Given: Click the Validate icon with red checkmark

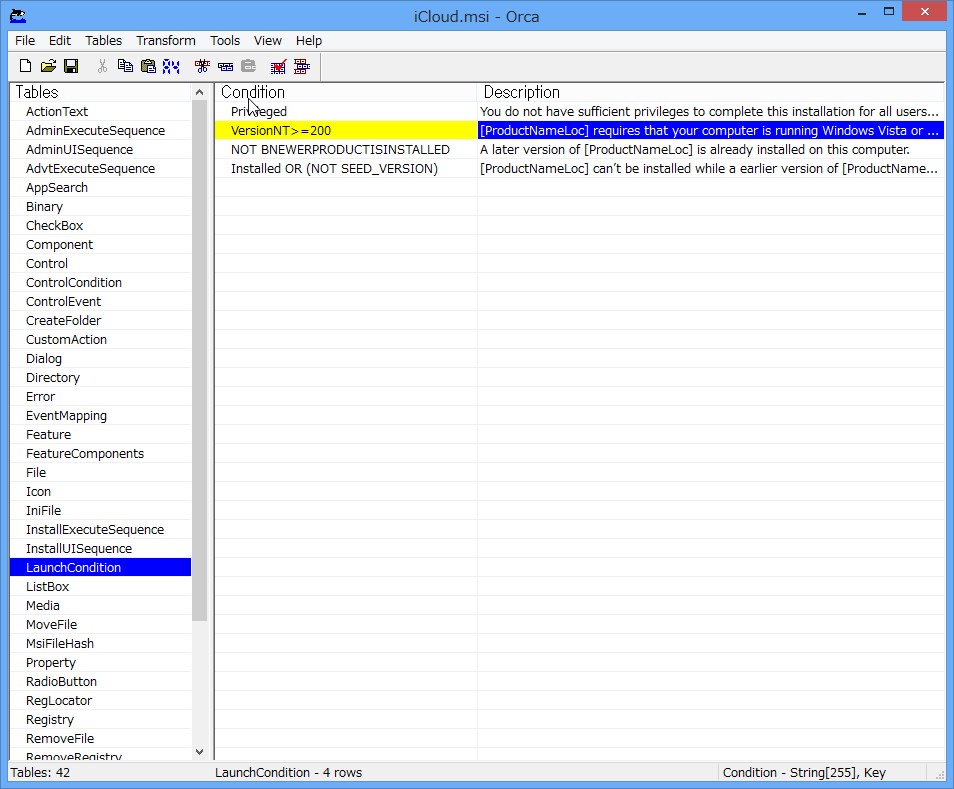Looking at the screenshot, I should coord(279,66).
